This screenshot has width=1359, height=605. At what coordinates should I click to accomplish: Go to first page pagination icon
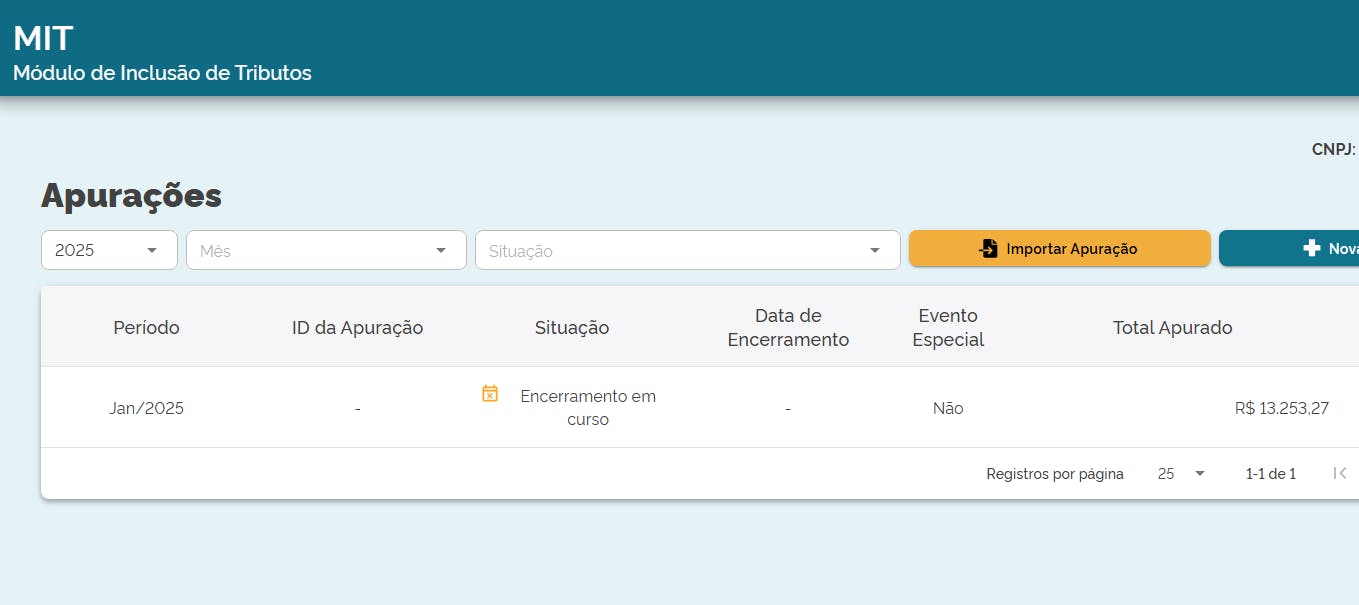[1340, 473]
